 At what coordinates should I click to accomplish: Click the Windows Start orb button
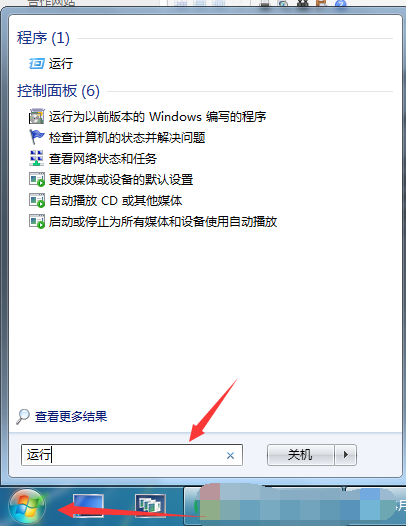pos(27,506)
